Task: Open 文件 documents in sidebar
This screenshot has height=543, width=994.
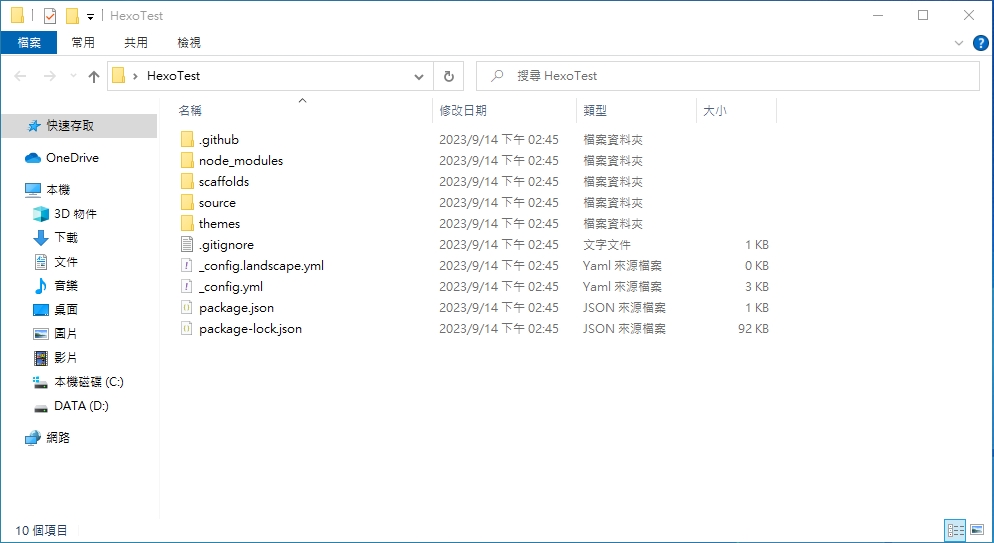Action: click(x=55, y=262)
